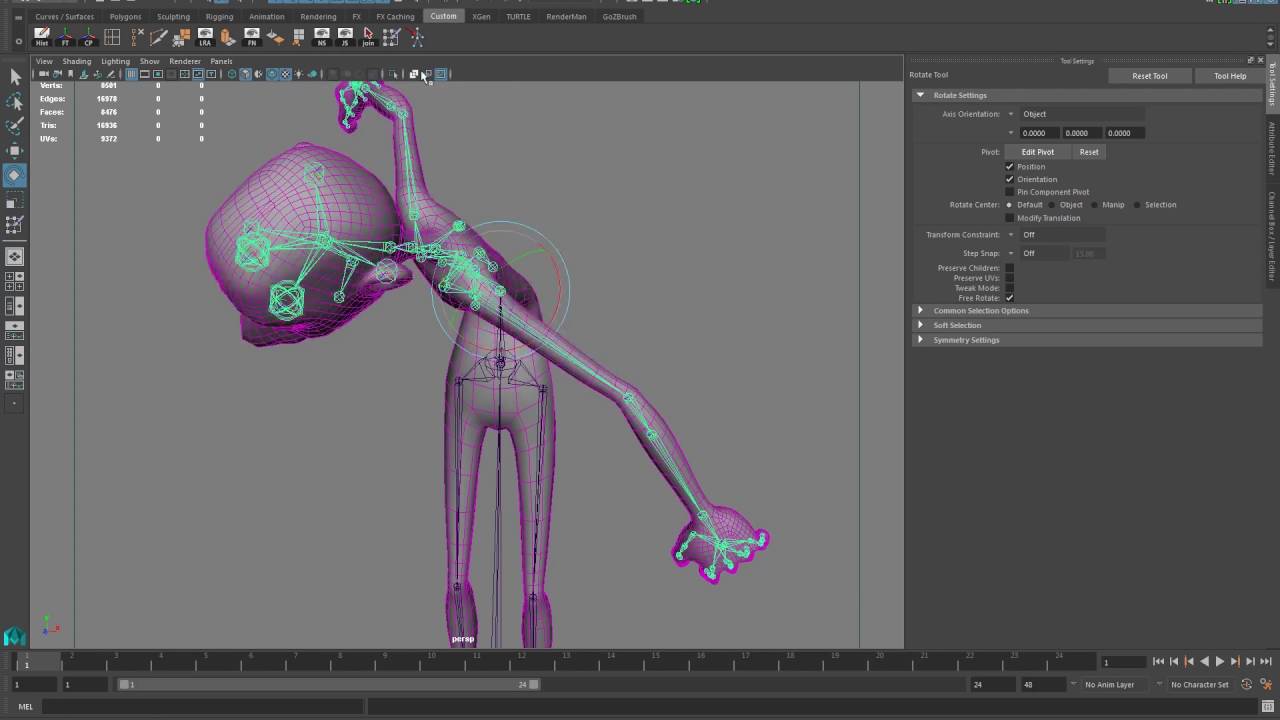Screen dimensions: 1280x720
Task: Click the NS shelf icon
Action: pos(321,37)
